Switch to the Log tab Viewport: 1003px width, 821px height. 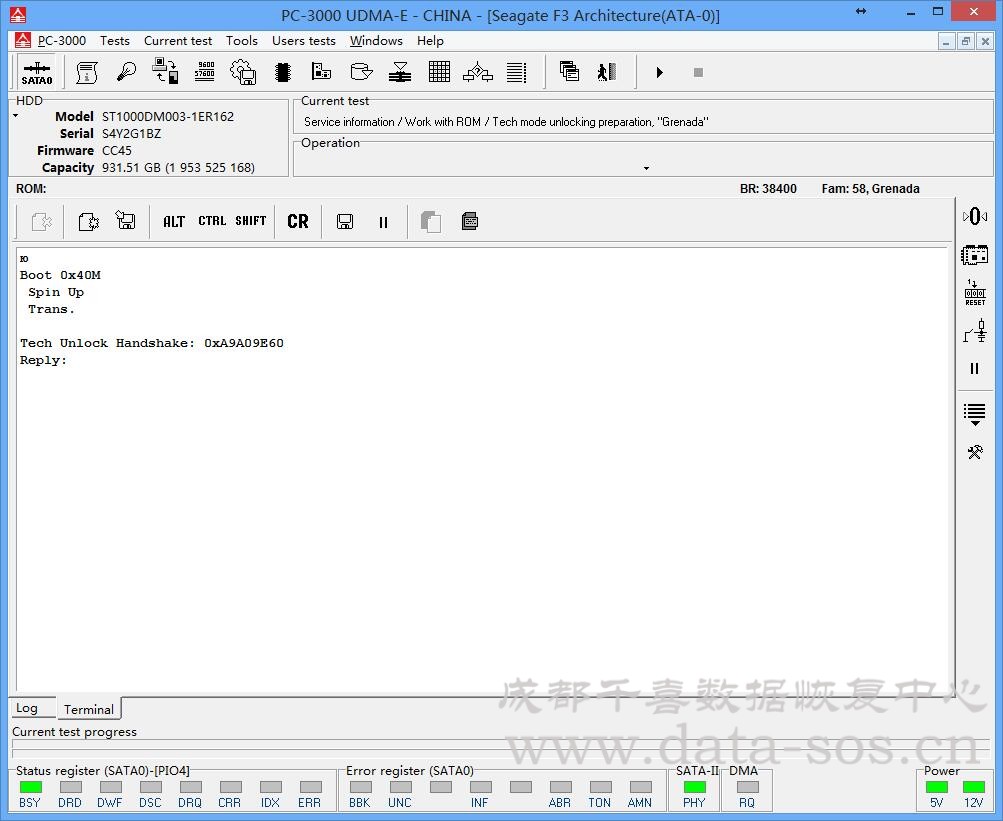[x=27, y=708]
